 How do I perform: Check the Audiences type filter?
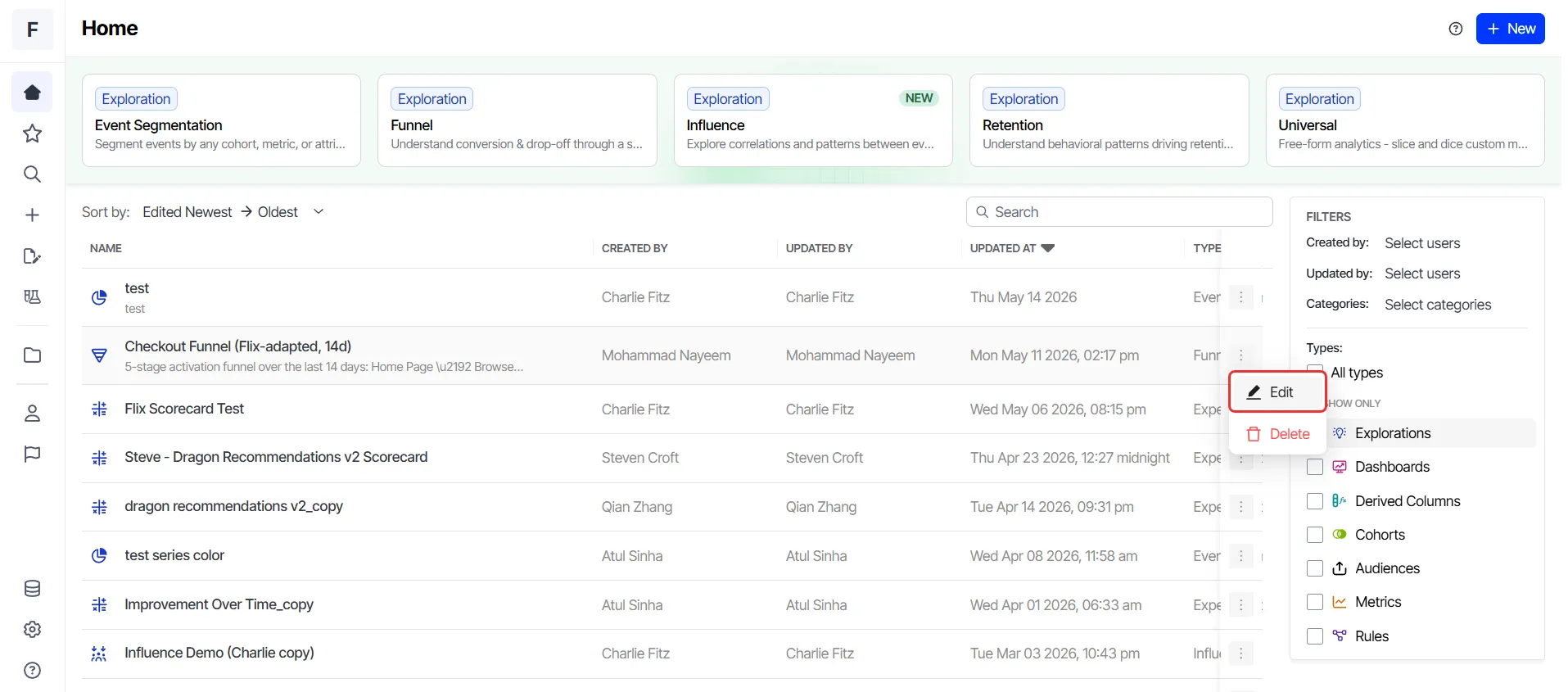click(1315, 568)
